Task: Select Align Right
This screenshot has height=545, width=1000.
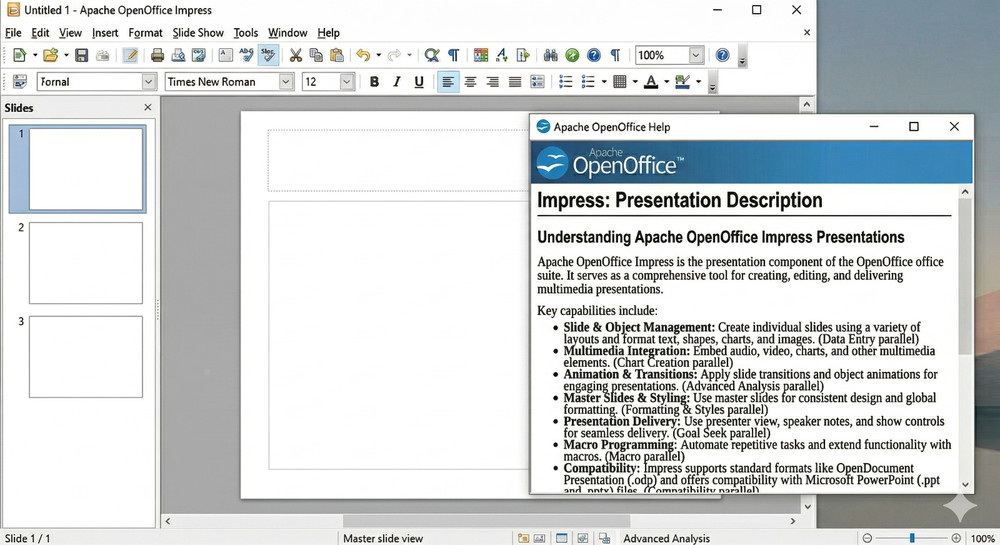Action: click(492, 82)
